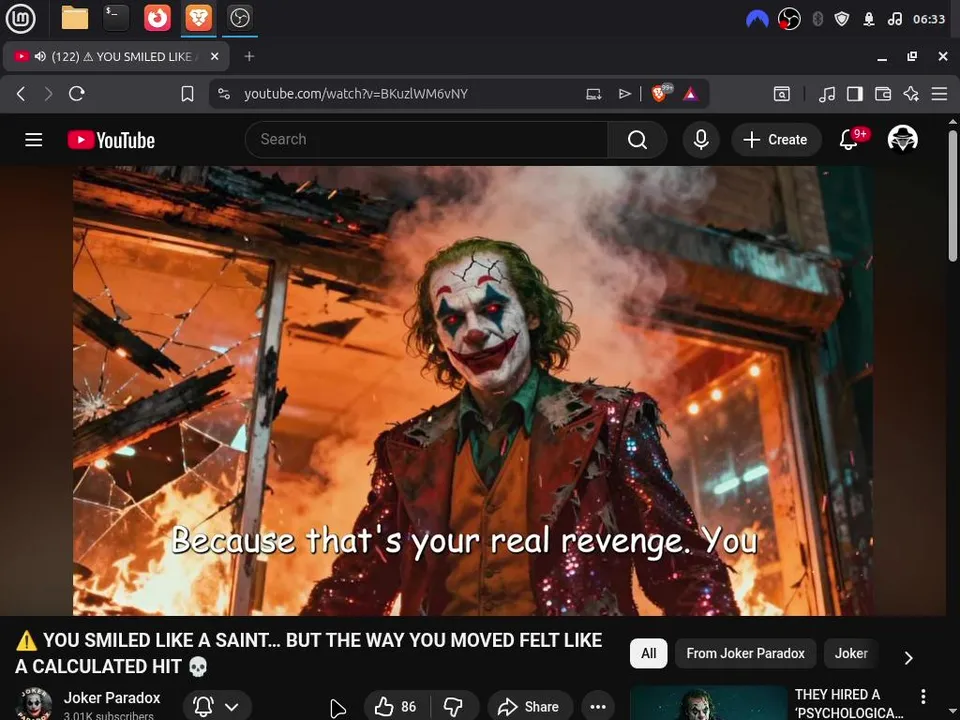Open the suggested video's three-dot options menu

point(923,696)
